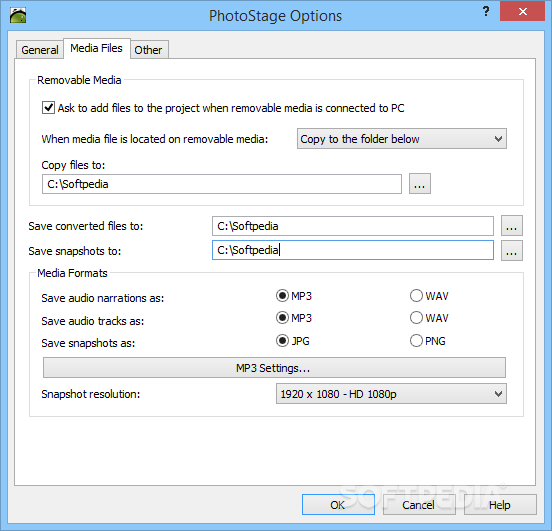Click the Save snapshots to path field
The width and height of the screenshot is (552, 531).
(x=353, y=250)
